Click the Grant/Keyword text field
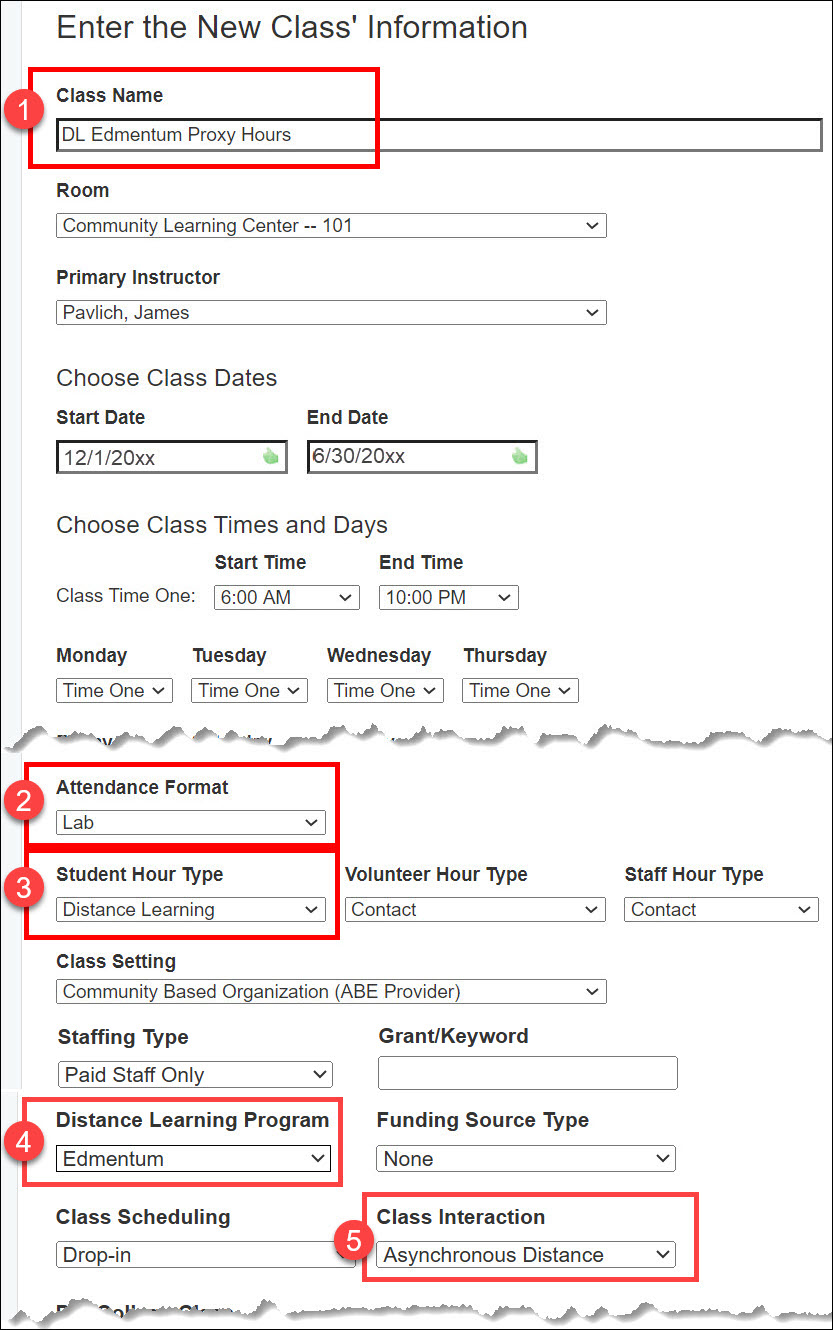The height and width of the screenshot is (1330, 833). (x=527, y=1073)
